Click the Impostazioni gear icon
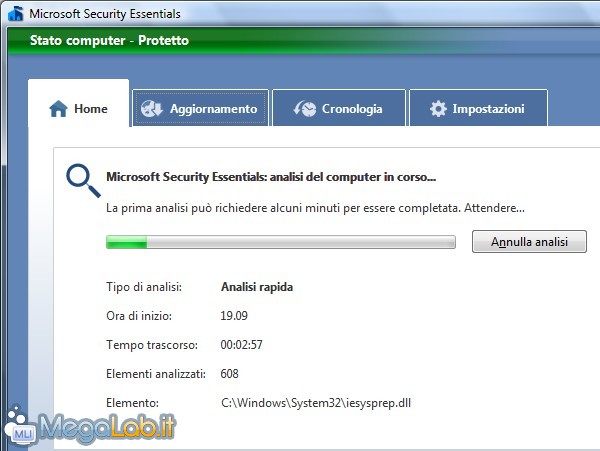 click(x=438, y=109)
